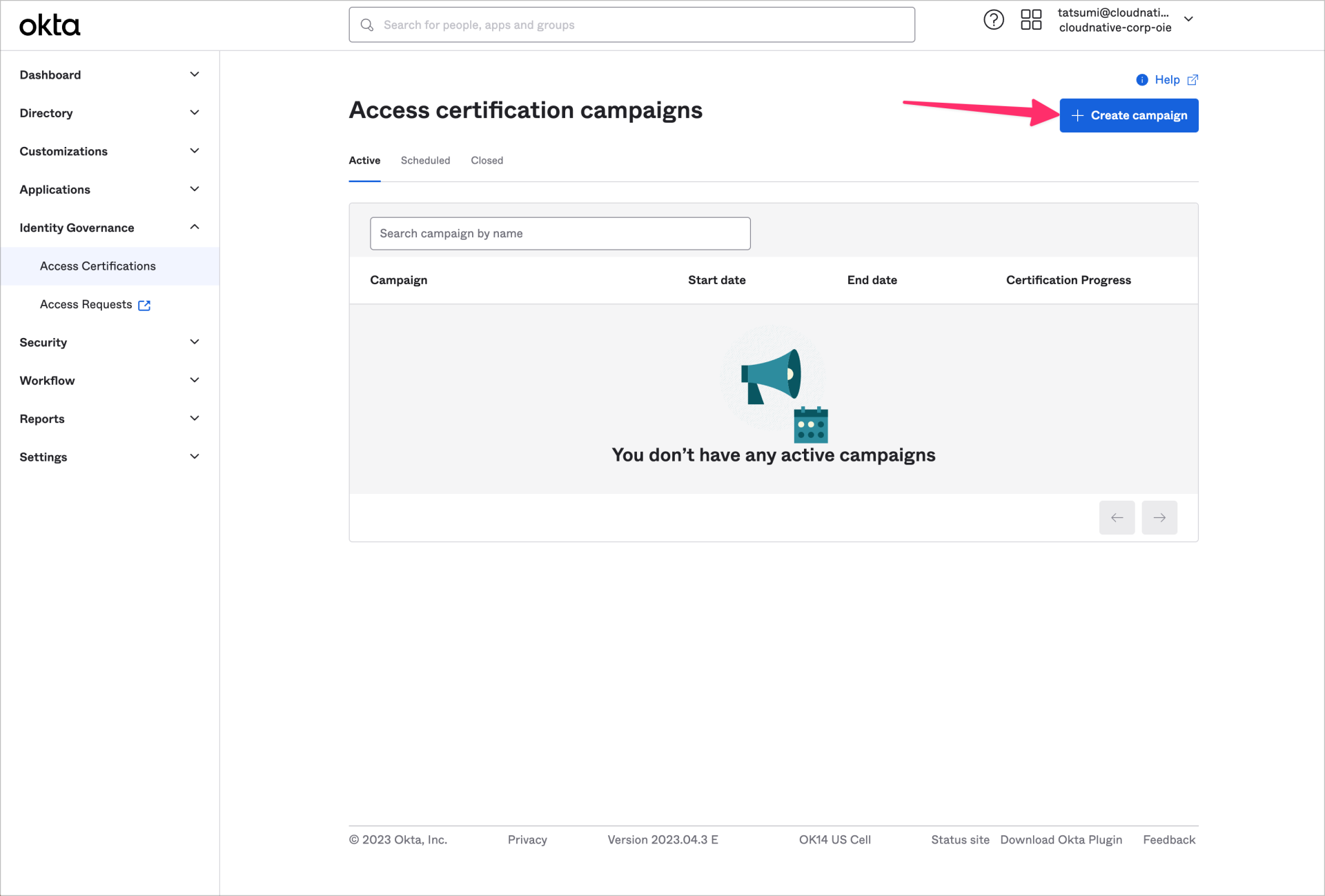Click the info icon next to Help
1325x896 pixels.
click(1143, 79)
